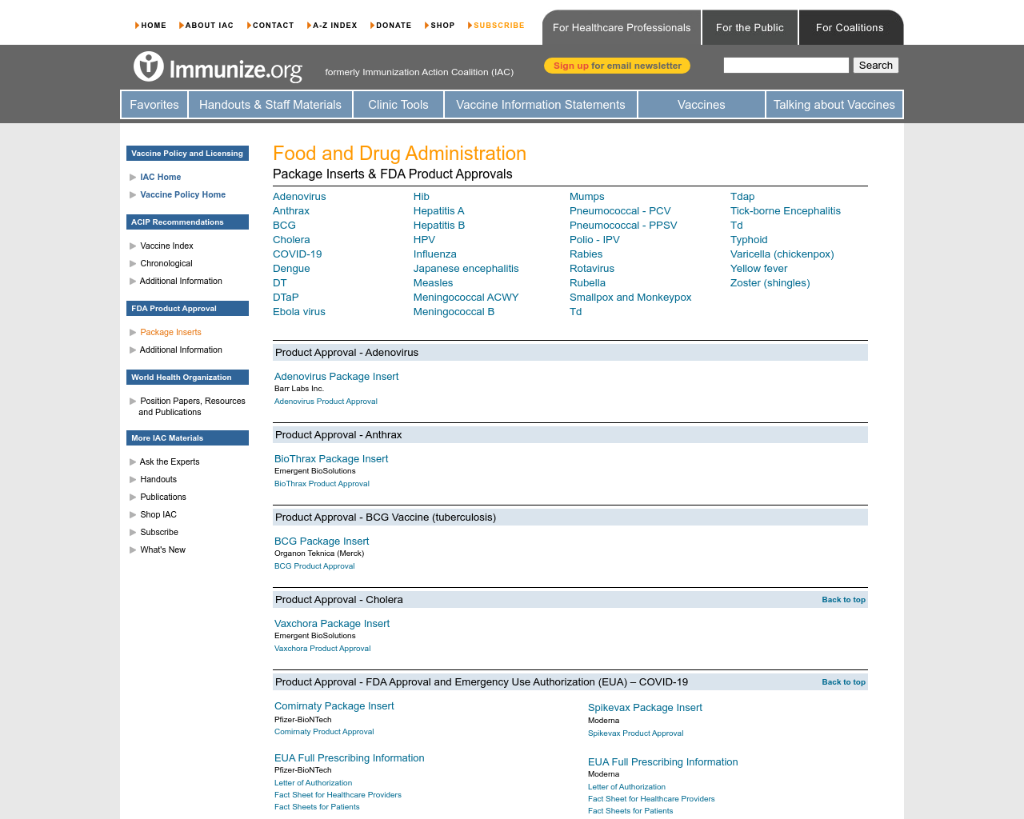Open the Home link in top bar
Image resolution: width=1024 pixels, height=819 pixels.
point(151,25)
